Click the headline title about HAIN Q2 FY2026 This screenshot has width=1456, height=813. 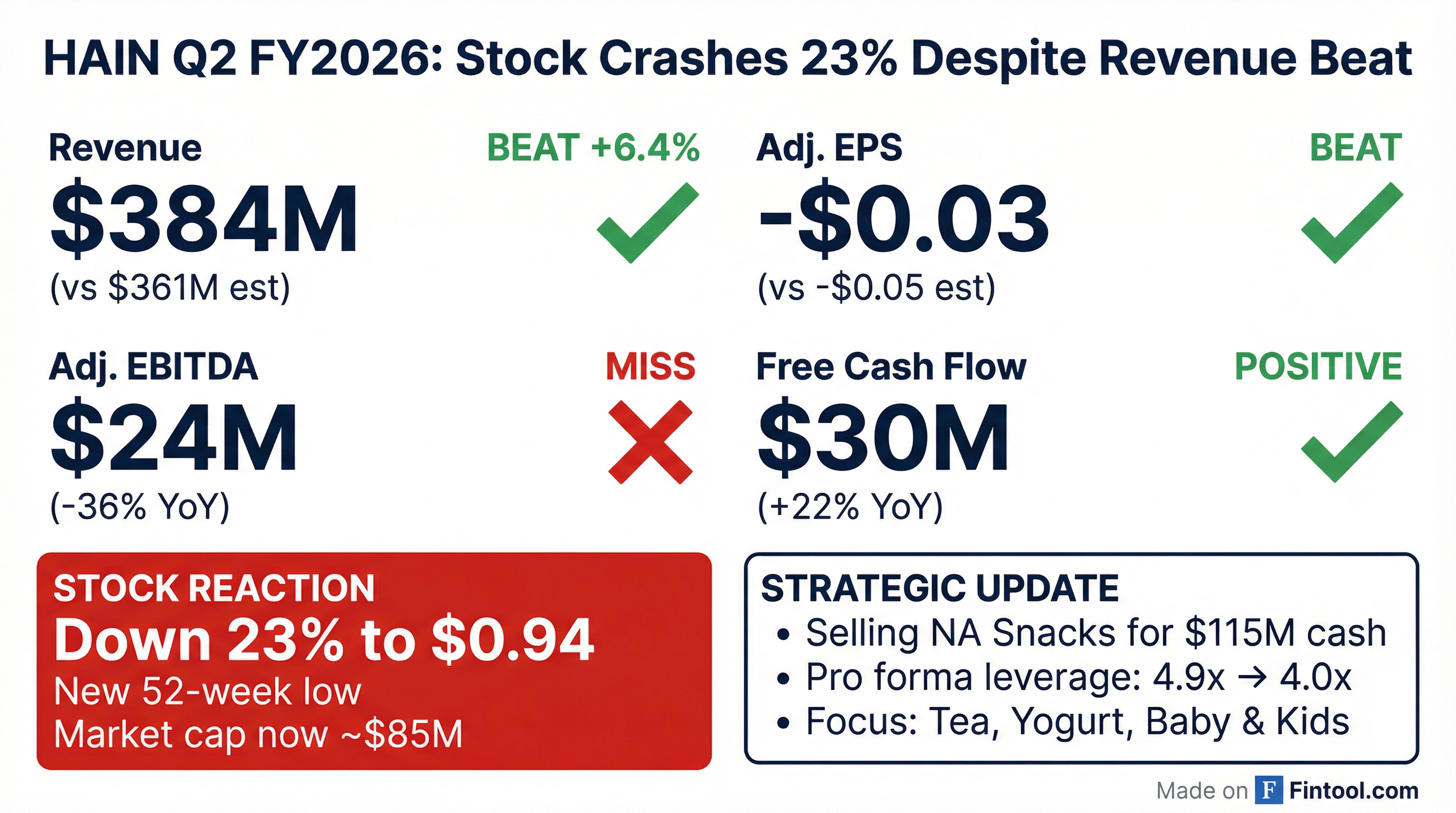coord(728,59)
